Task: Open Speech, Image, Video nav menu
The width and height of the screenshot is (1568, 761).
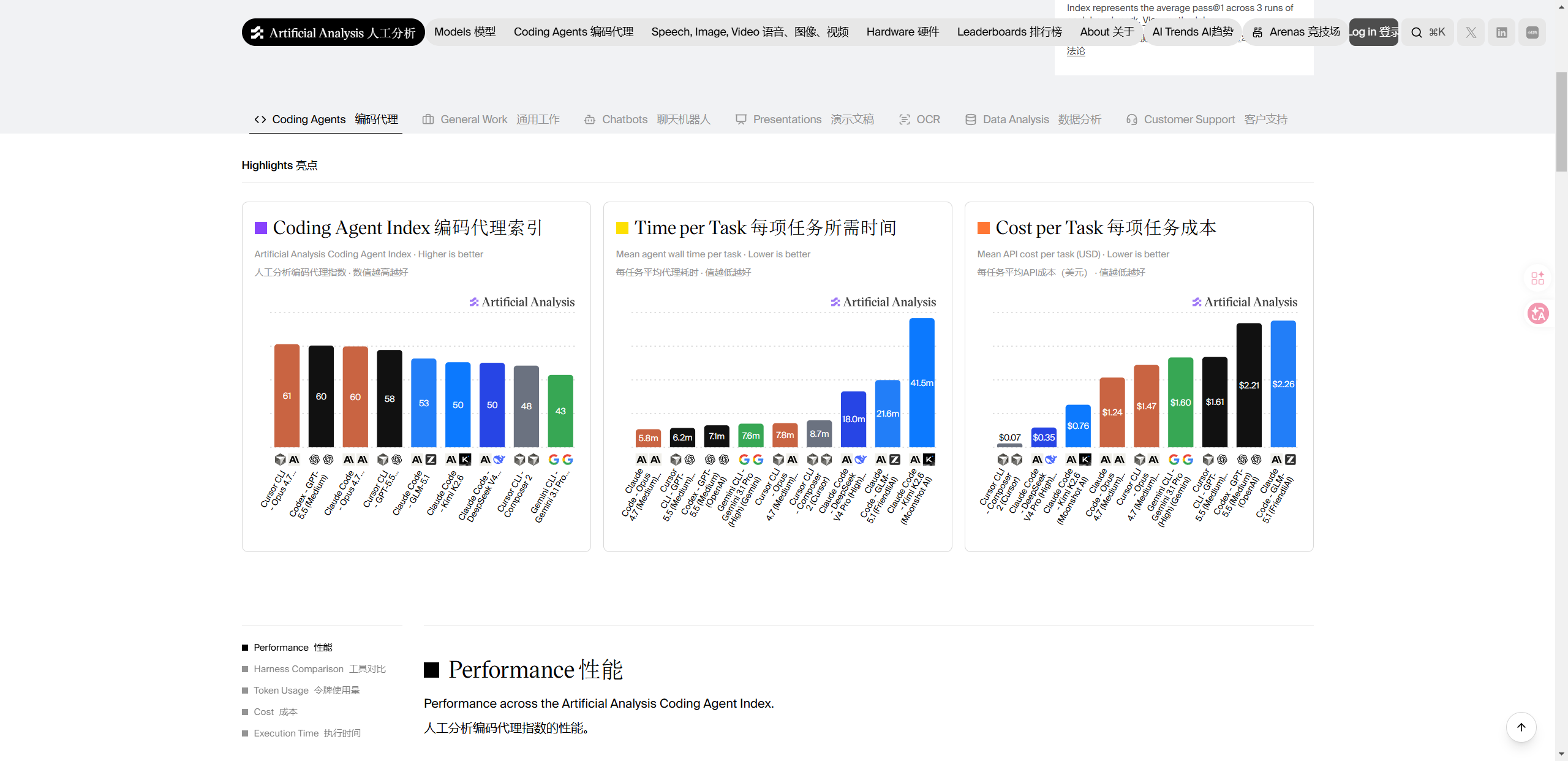Action: (x=750, y=32)
